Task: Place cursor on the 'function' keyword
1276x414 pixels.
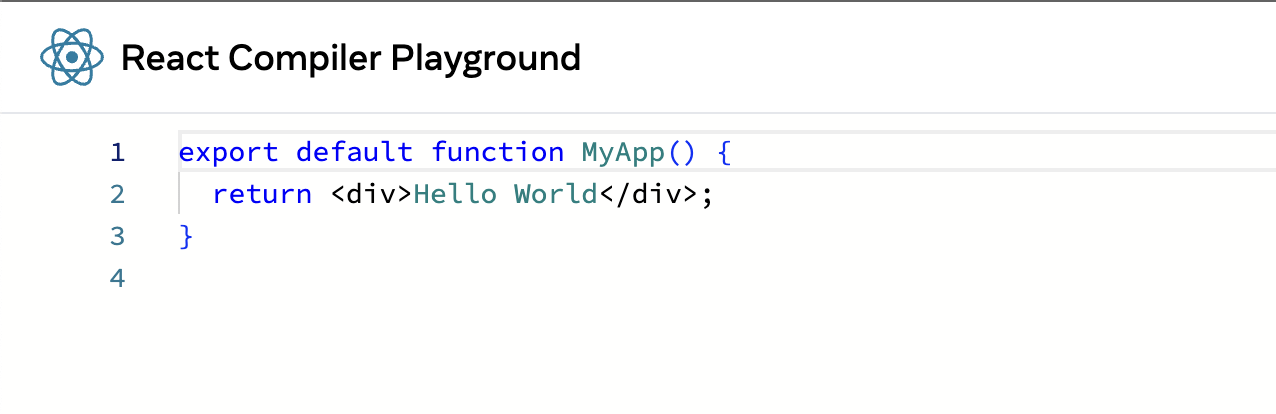Action: [x=498, y=152]
